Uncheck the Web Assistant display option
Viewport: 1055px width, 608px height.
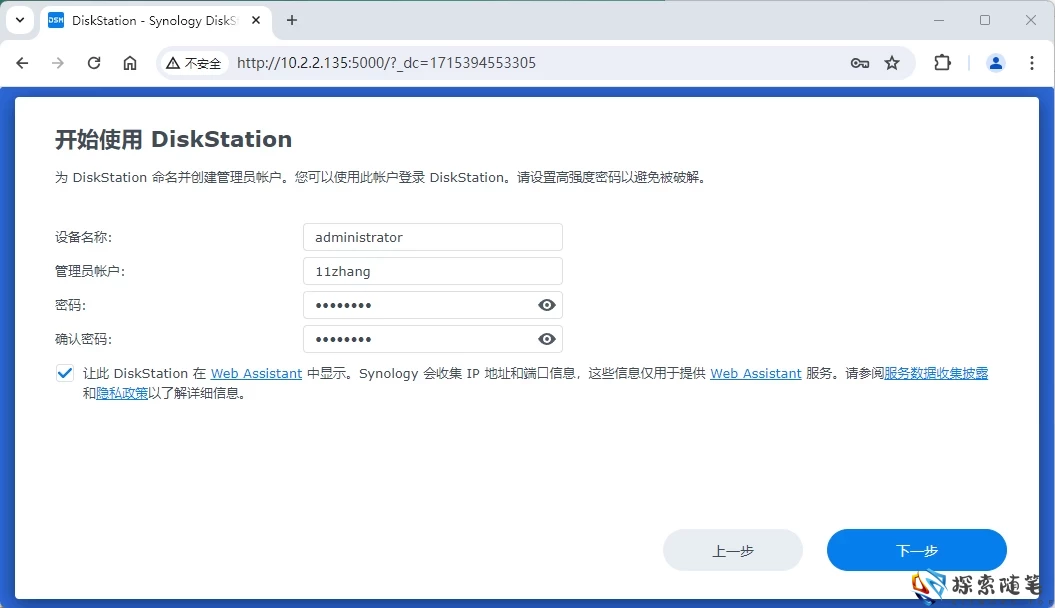64,373
